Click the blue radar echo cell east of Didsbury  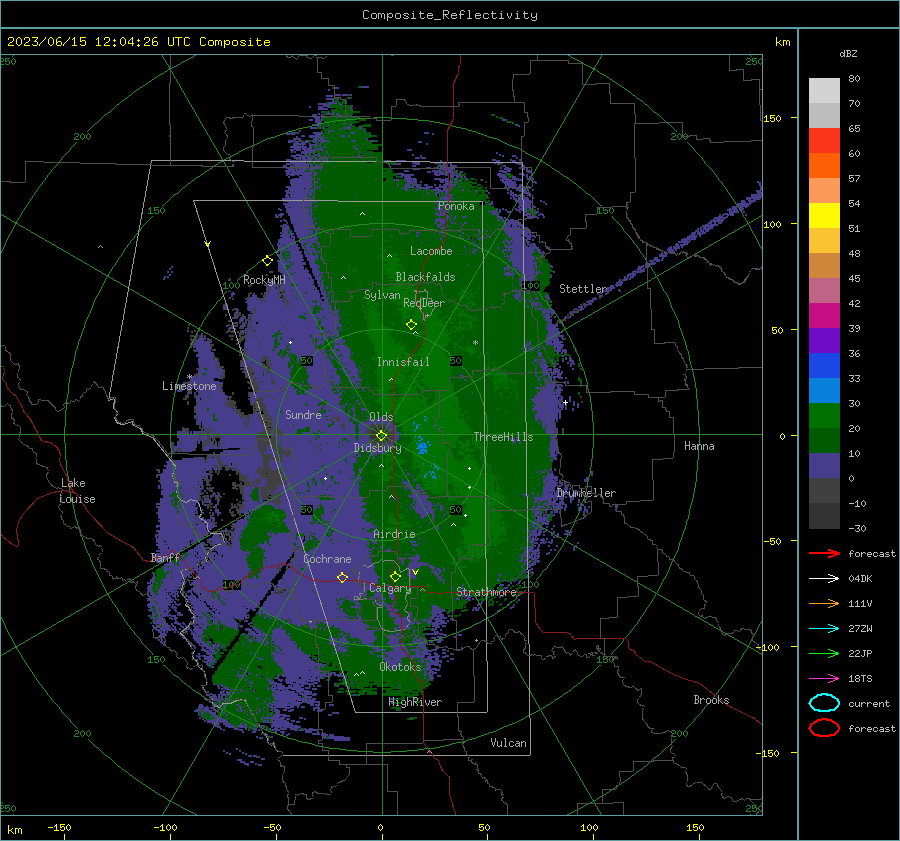423,445
